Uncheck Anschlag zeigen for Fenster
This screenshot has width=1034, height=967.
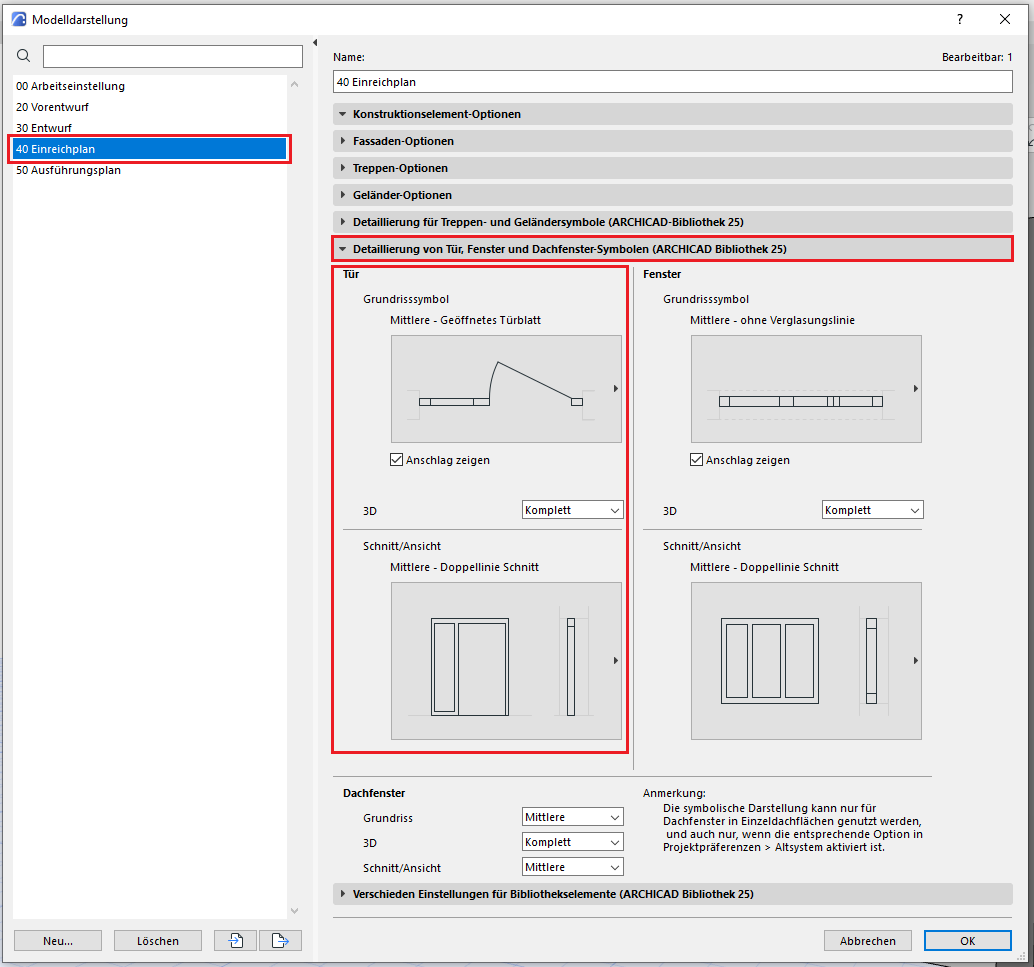click(697, 460)
